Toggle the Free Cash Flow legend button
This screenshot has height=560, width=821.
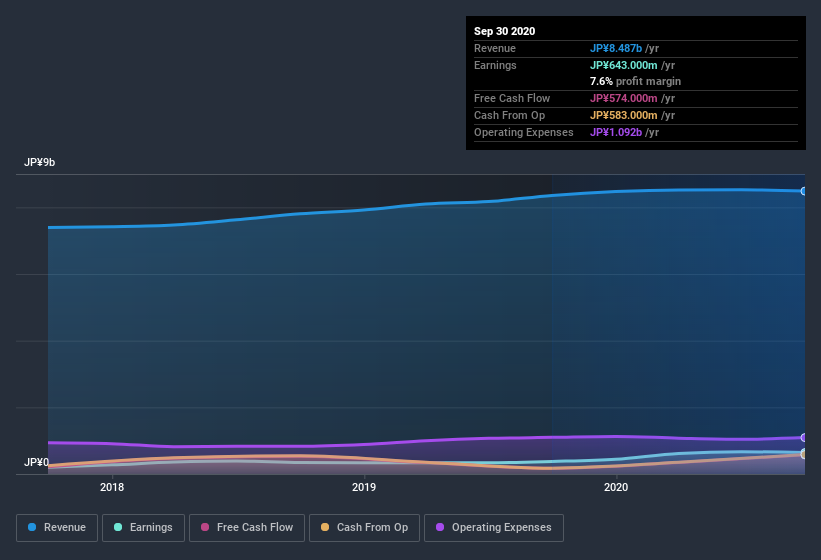pos(247,528)
